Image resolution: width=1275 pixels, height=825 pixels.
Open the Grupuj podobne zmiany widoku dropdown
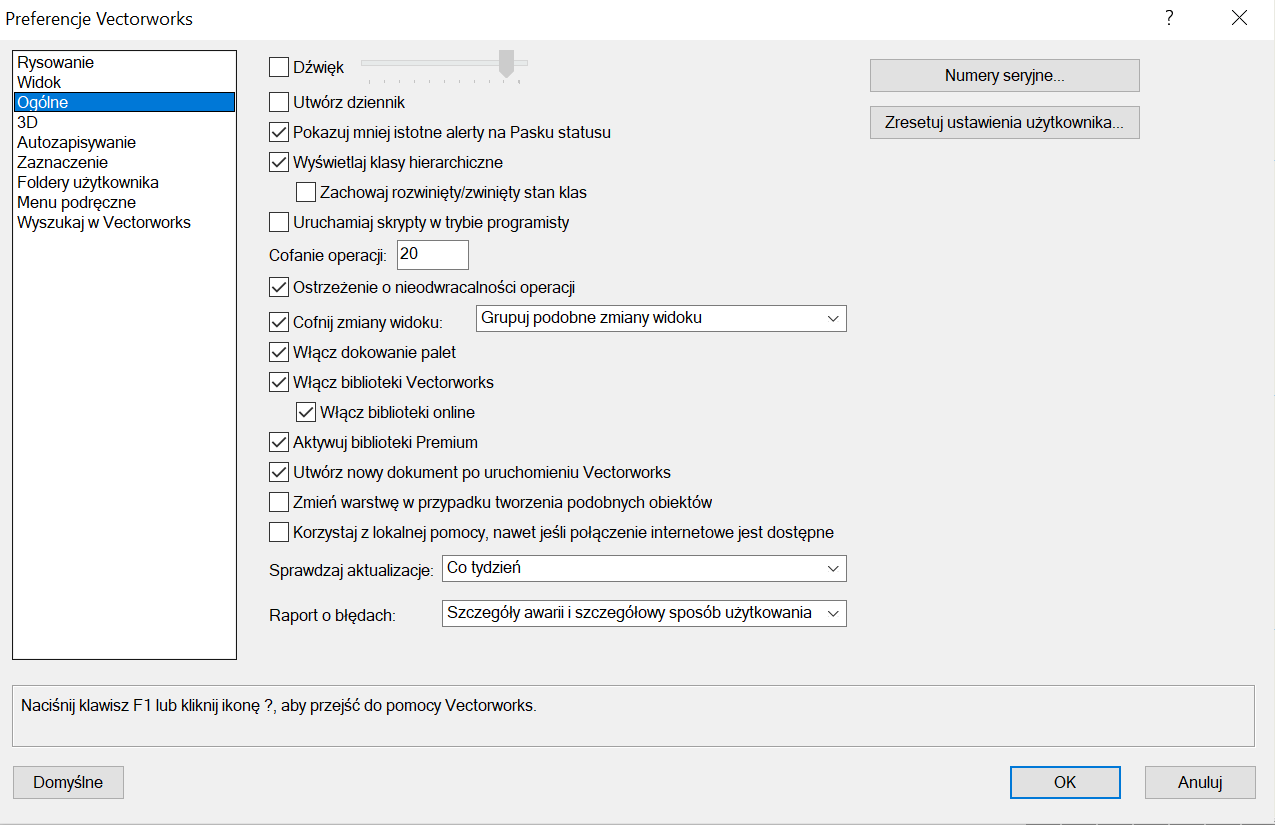point(661,318)
